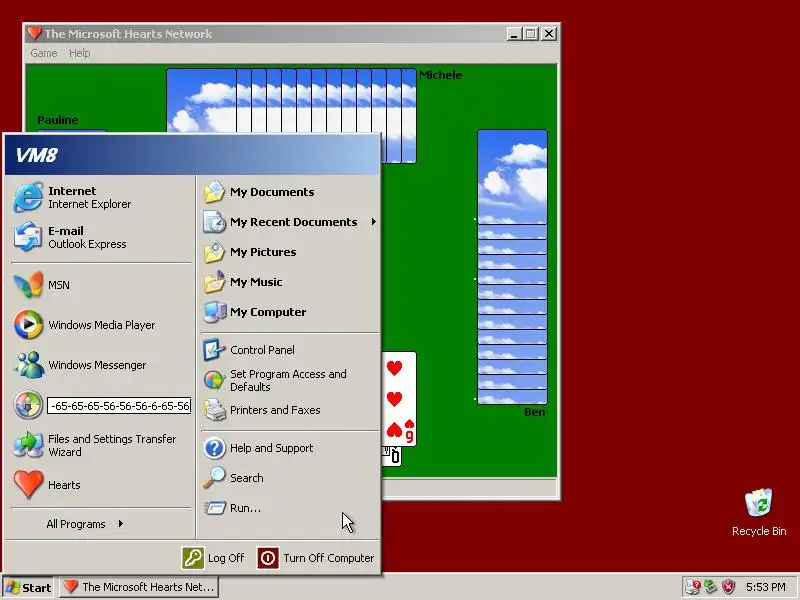Click the clock showing 5:53 PM

[766, 587]
